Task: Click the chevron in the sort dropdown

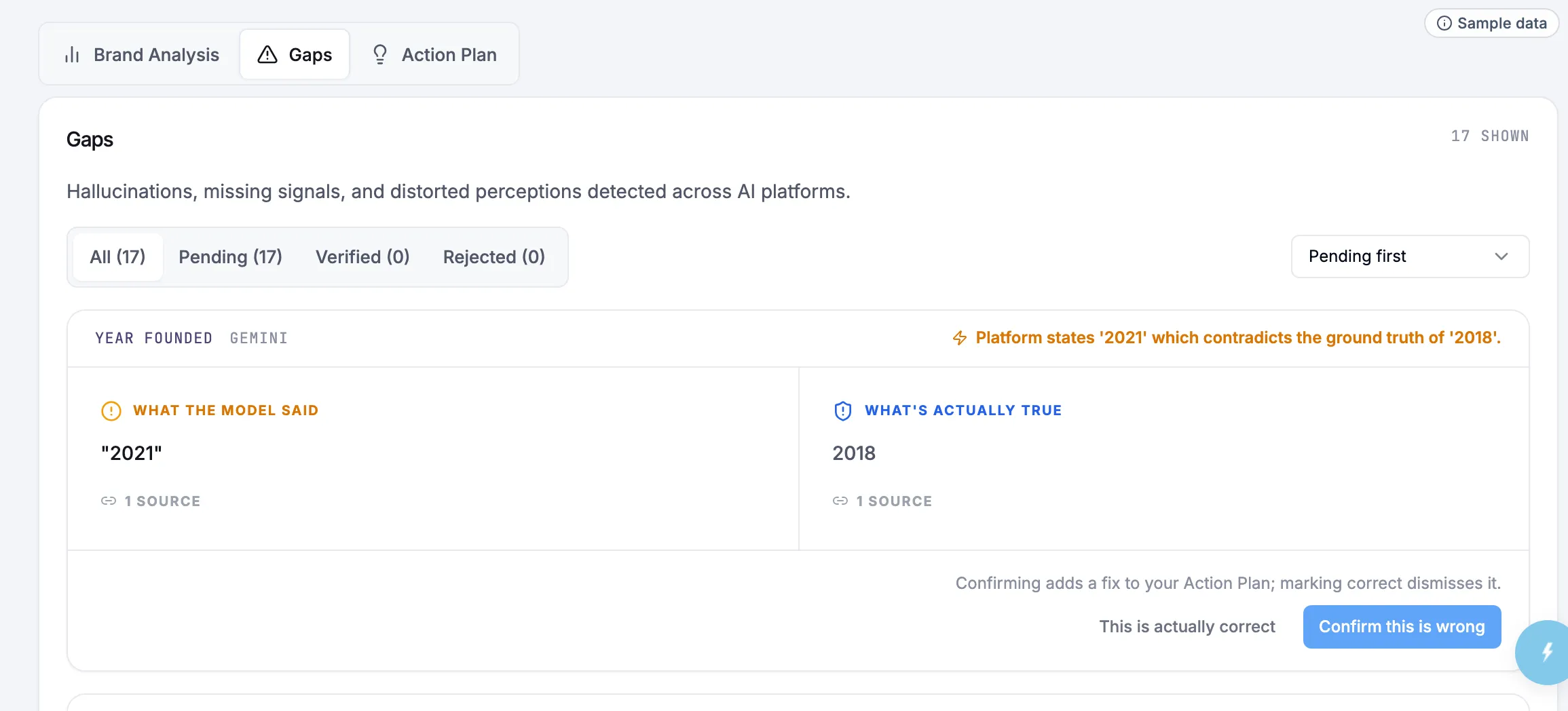Action: pos(1501,256)
